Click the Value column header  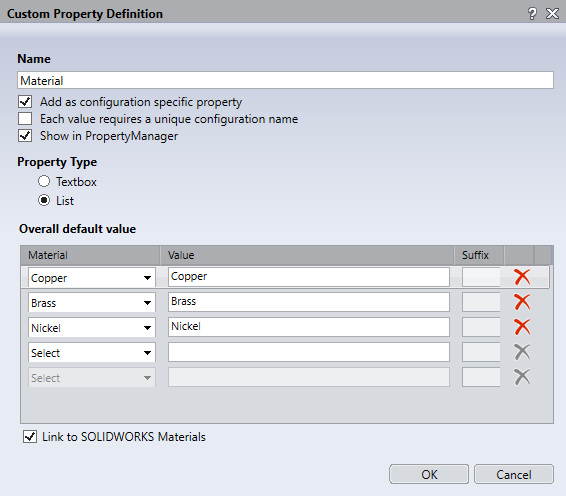tap(307, 255)
